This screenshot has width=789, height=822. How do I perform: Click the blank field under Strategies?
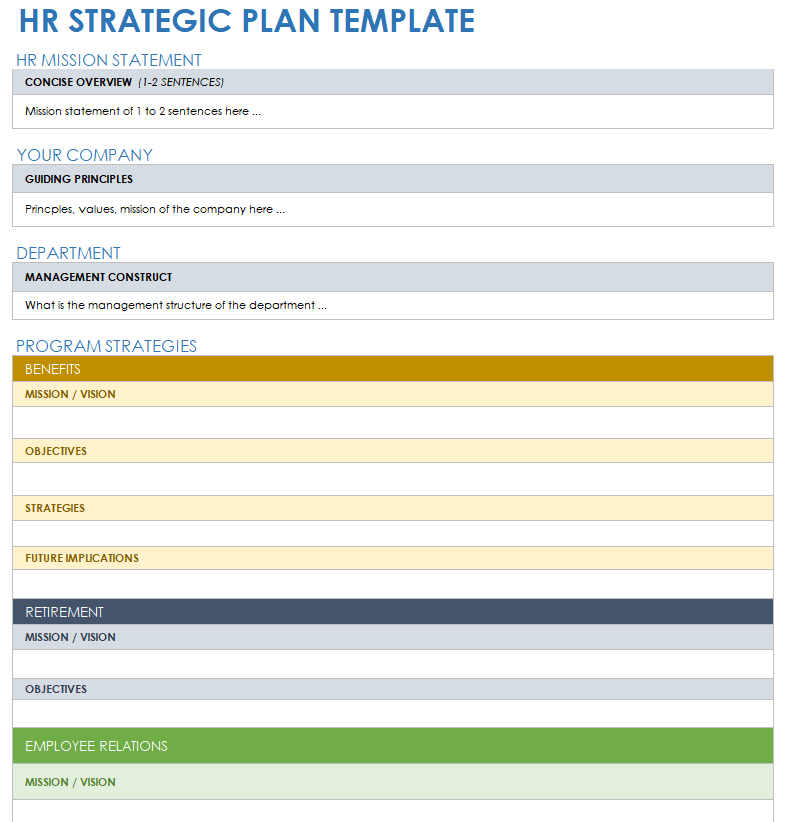coord(392,533)
